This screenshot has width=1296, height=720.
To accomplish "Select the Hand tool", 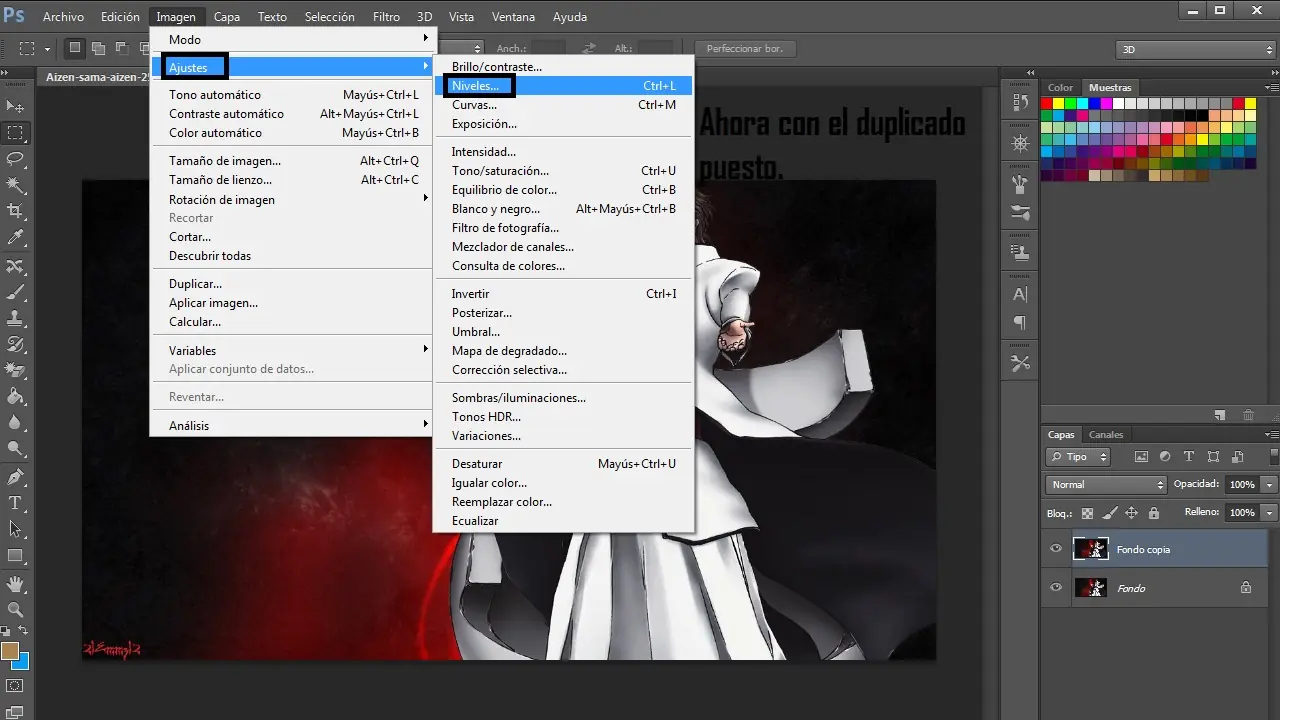I will pos(15,583).
